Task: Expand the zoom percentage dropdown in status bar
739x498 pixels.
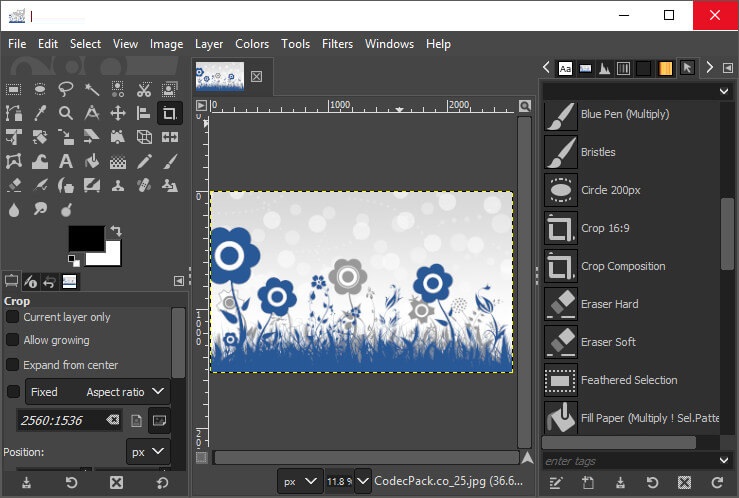Action: pyautogui.click(x=362, y=481)
